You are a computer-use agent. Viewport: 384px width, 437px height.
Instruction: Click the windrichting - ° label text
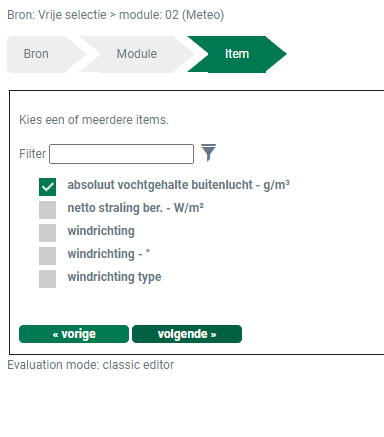coord(109,254)
